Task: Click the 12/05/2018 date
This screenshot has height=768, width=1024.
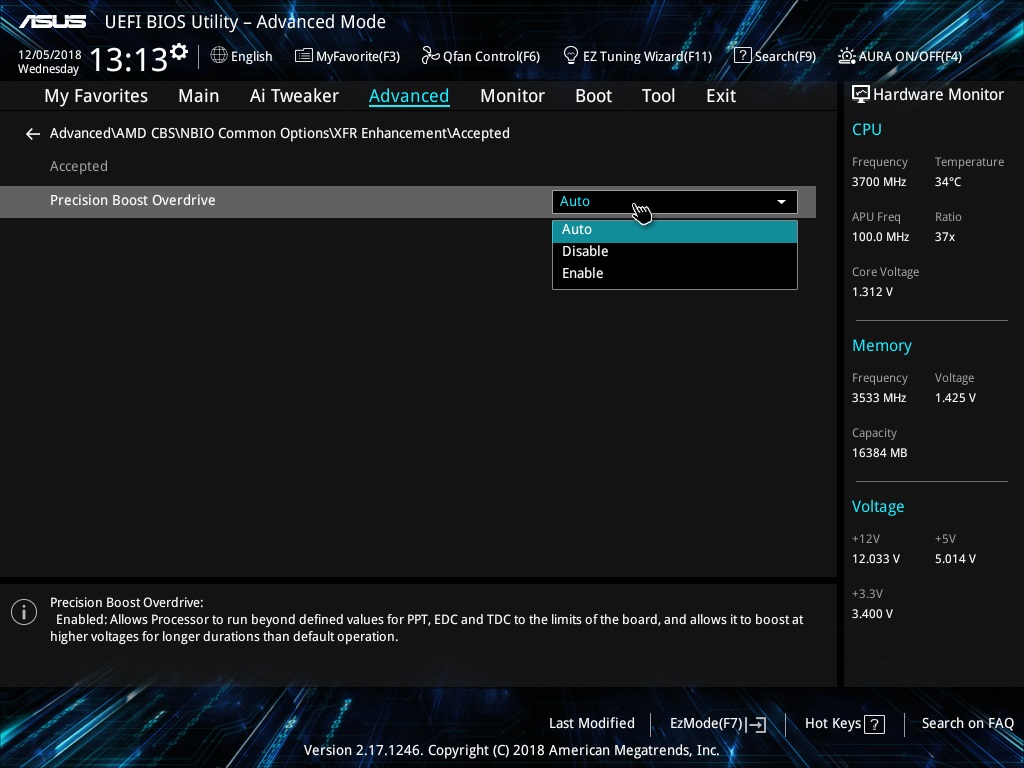Action: 50,55
